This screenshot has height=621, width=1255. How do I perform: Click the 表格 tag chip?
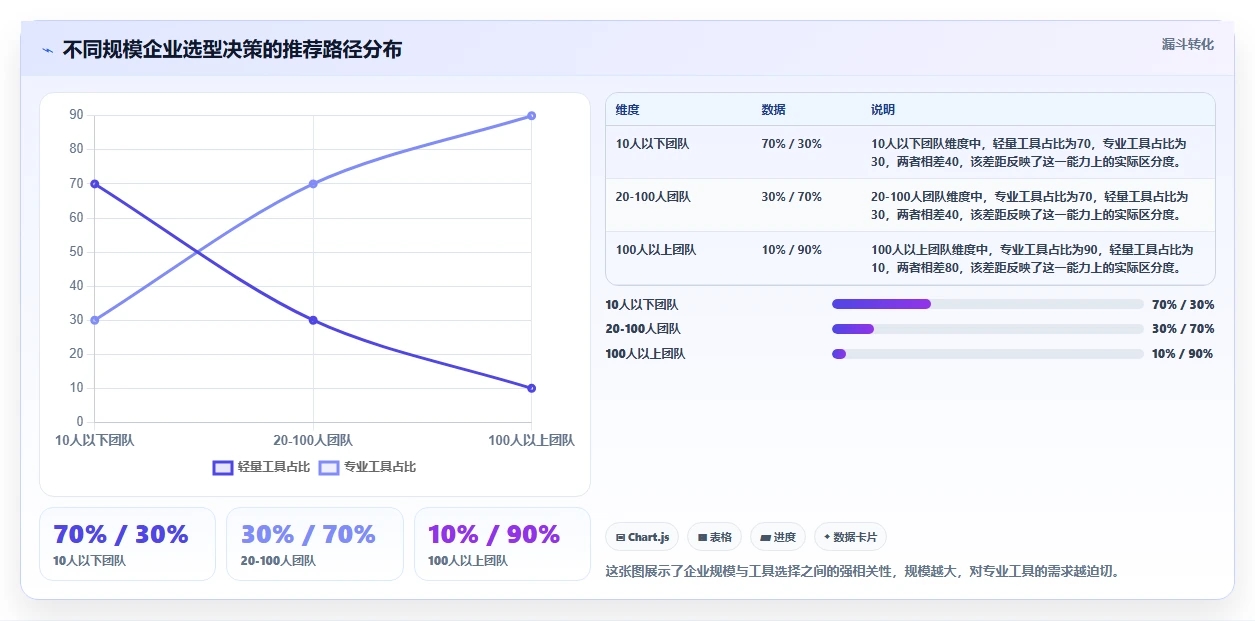point(714,537)
